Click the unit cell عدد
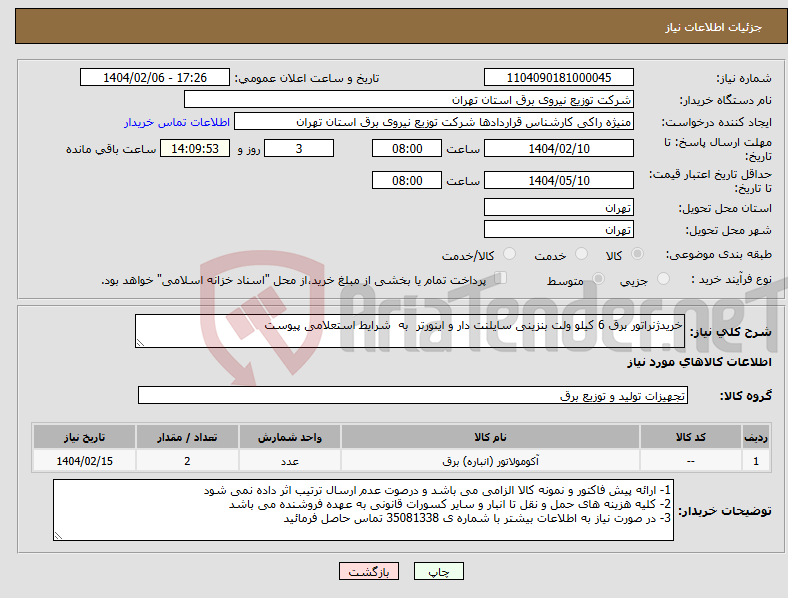 tap(290, 461)
